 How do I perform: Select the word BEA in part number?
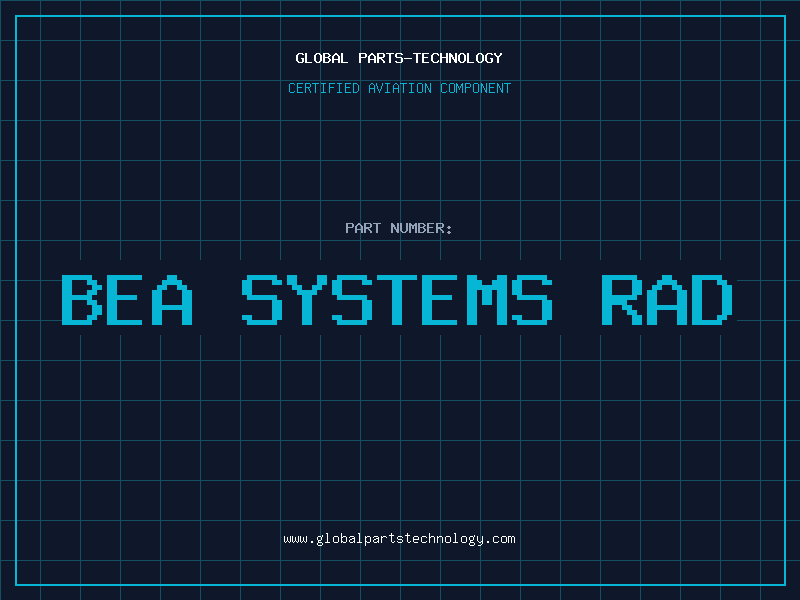(126, 299)
